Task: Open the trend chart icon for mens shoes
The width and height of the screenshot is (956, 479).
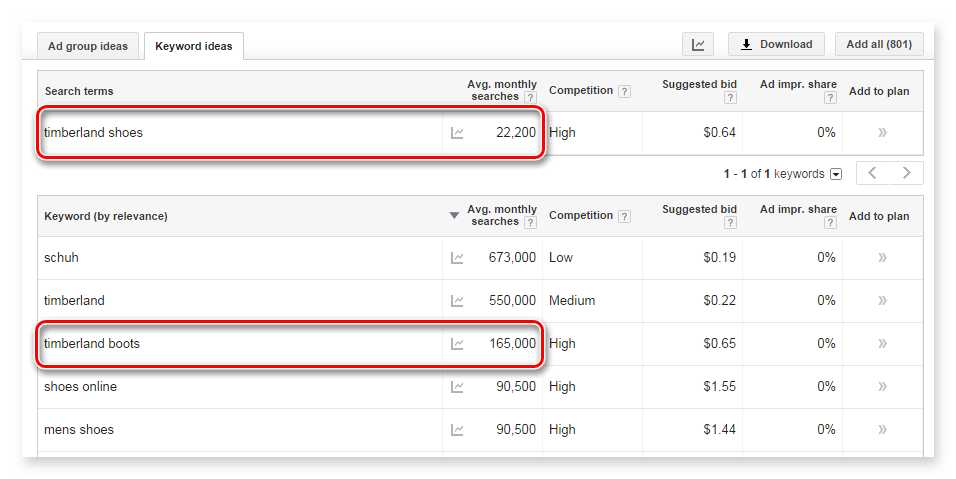Action: click(457, 430)
